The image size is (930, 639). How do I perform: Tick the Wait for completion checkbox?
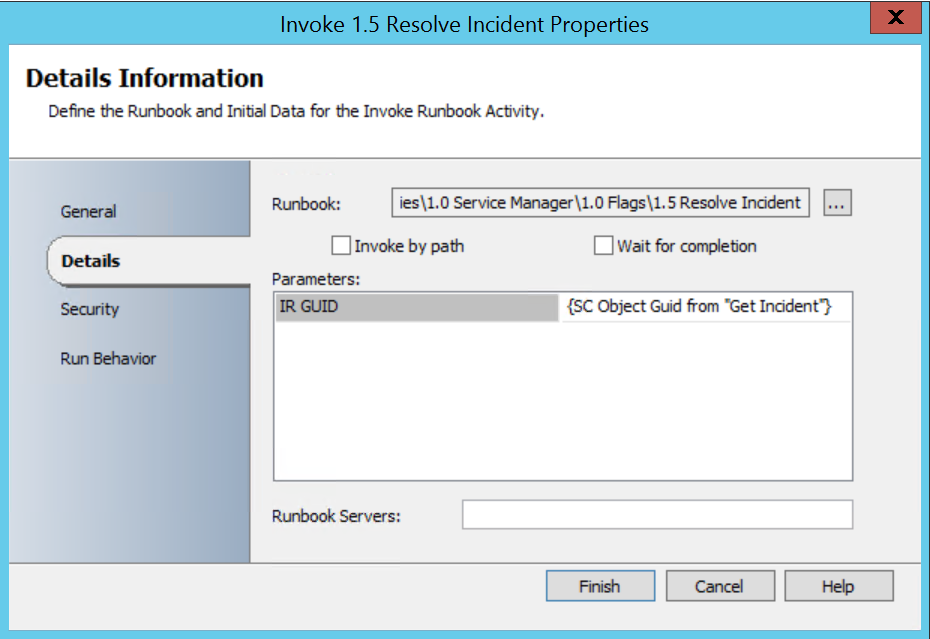pos(603,246)
